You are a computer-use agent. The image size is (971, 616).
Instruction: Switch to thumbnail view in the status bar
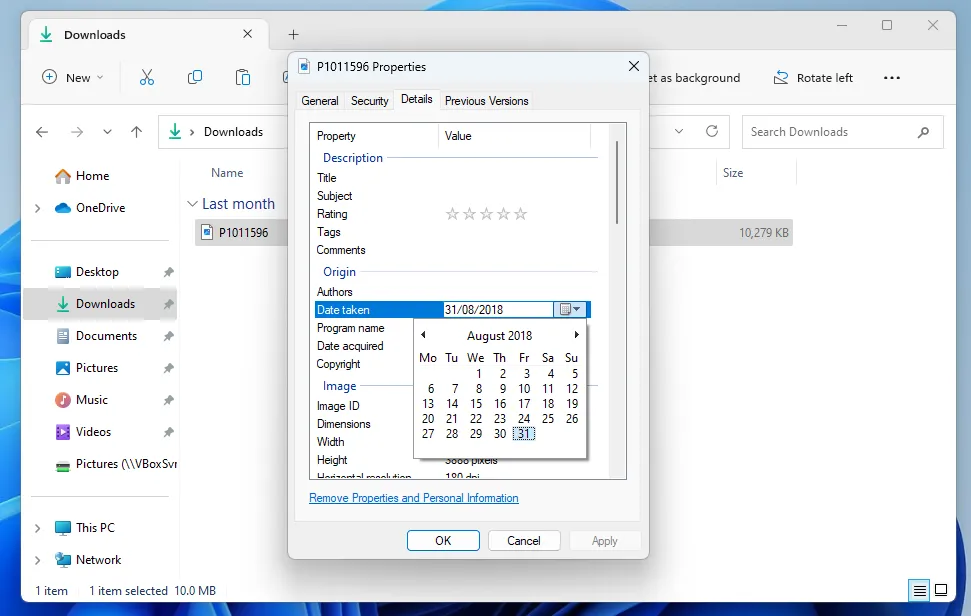coord(940,590)
